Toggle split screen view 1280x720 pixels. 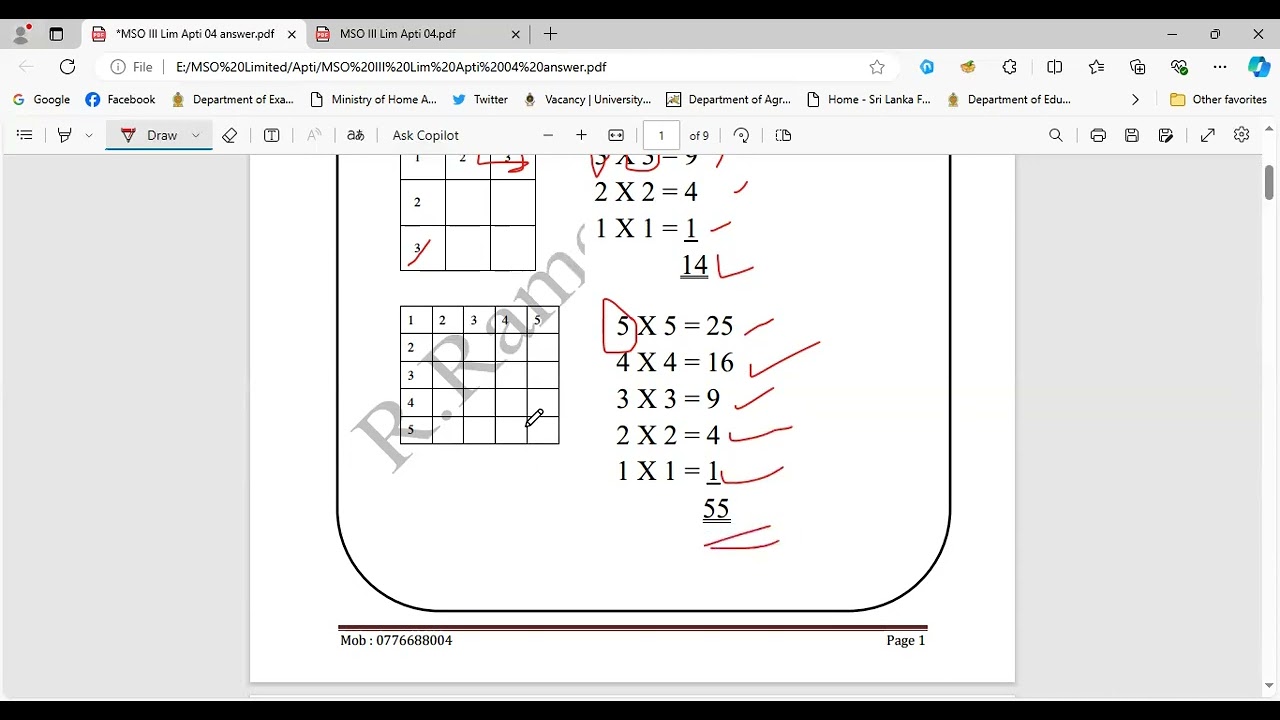pyautogui.click(x=1054, y=67)
